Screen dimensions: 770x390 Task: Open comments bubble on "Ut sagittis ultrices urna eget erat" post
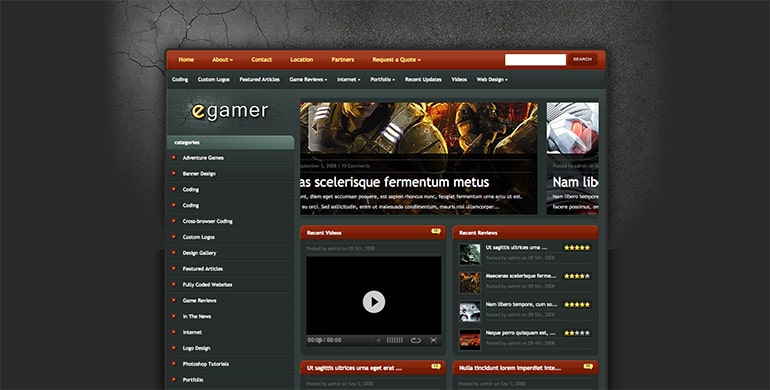[436, 366]
